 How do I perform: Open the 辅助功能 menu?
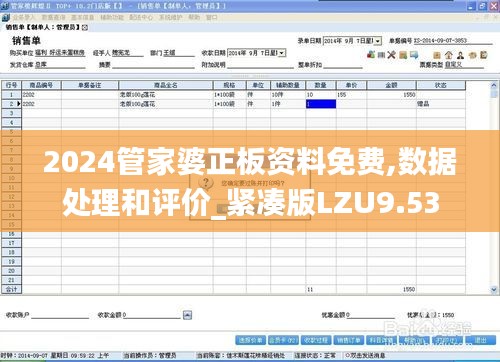click(x=112, y=17)
